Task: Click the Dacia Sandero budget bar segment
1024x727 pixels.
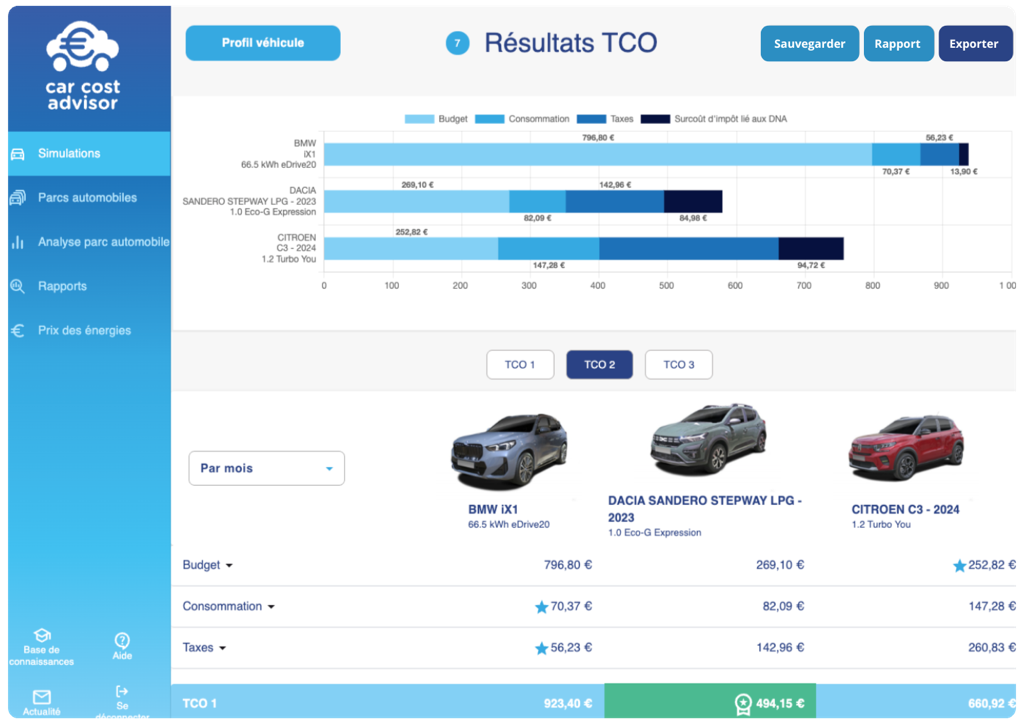Action: point(417,201)
